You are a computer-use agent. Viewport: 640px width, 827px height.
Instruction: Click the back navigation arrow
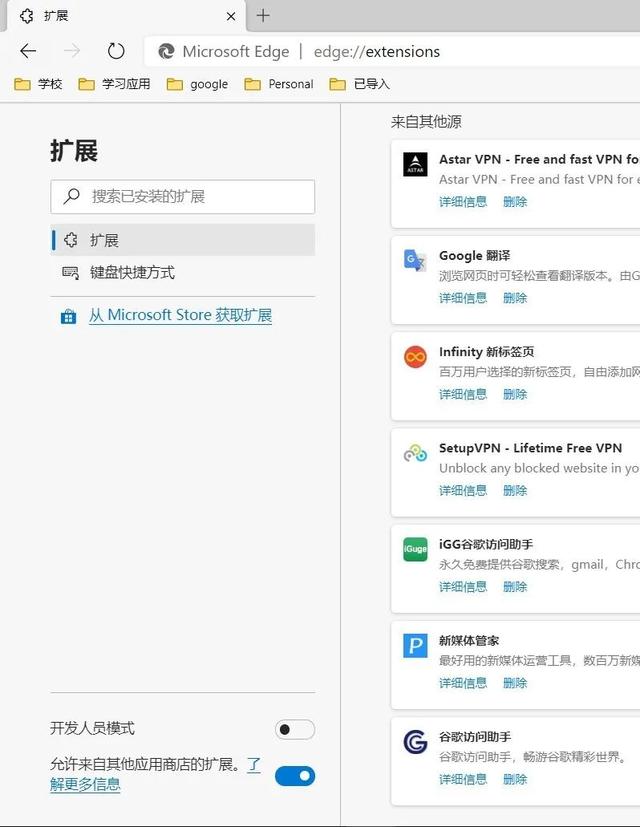(x=28, y=51)
